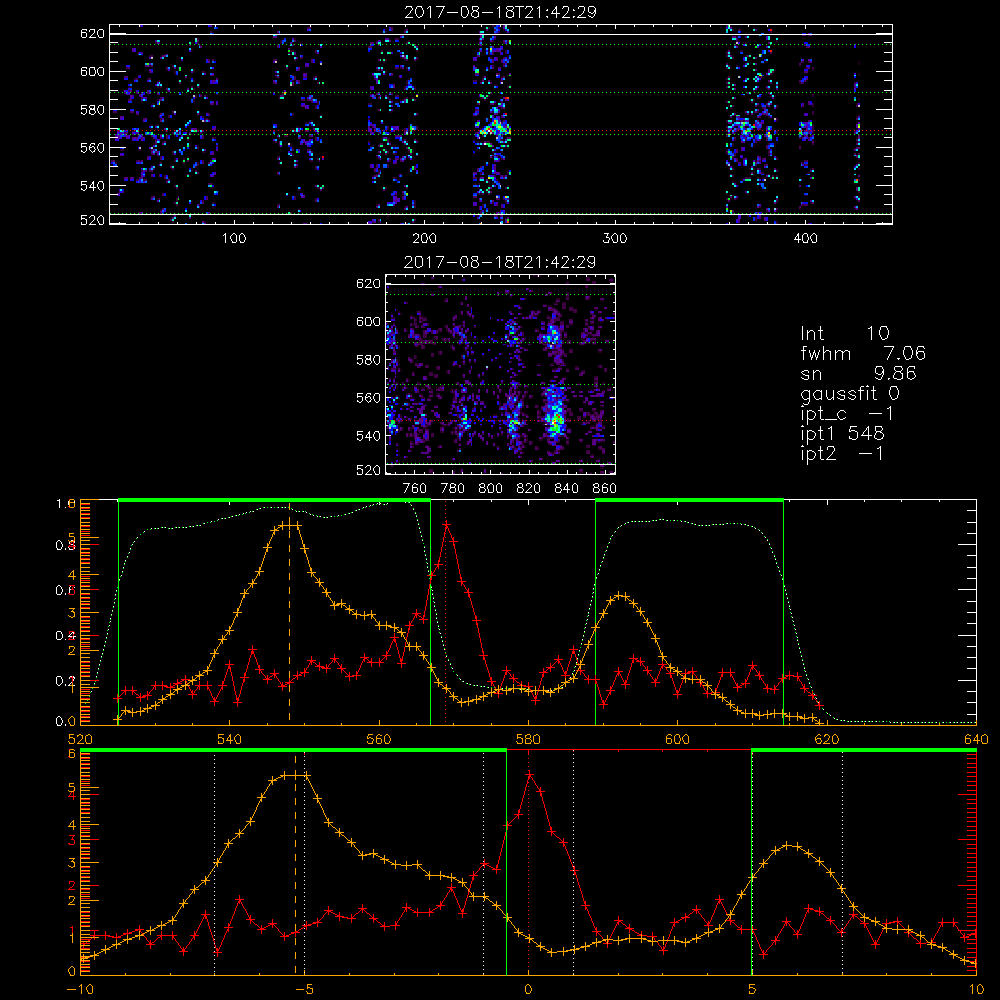Click the green vertical boundary line near 589
1000x1000 pixels.
point(596,612)
